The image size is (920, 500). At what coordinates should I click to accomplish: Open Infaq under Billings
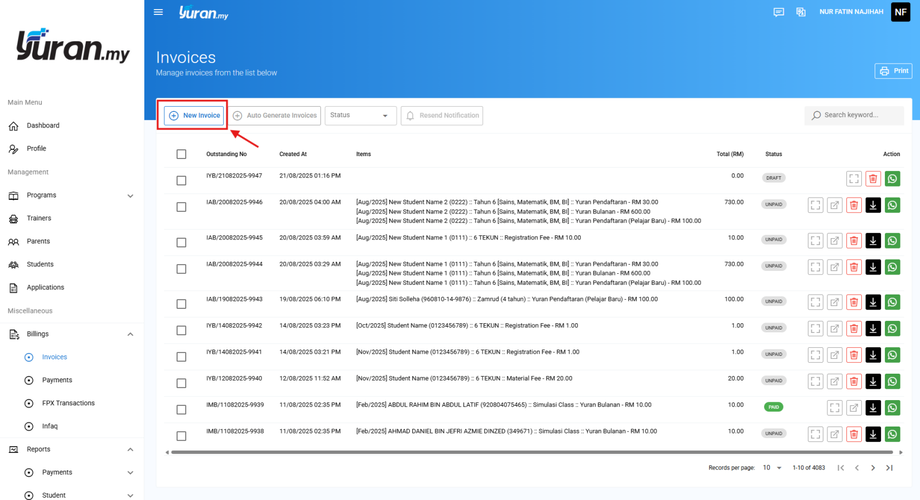pyautogui.click(x=49, y=426)
